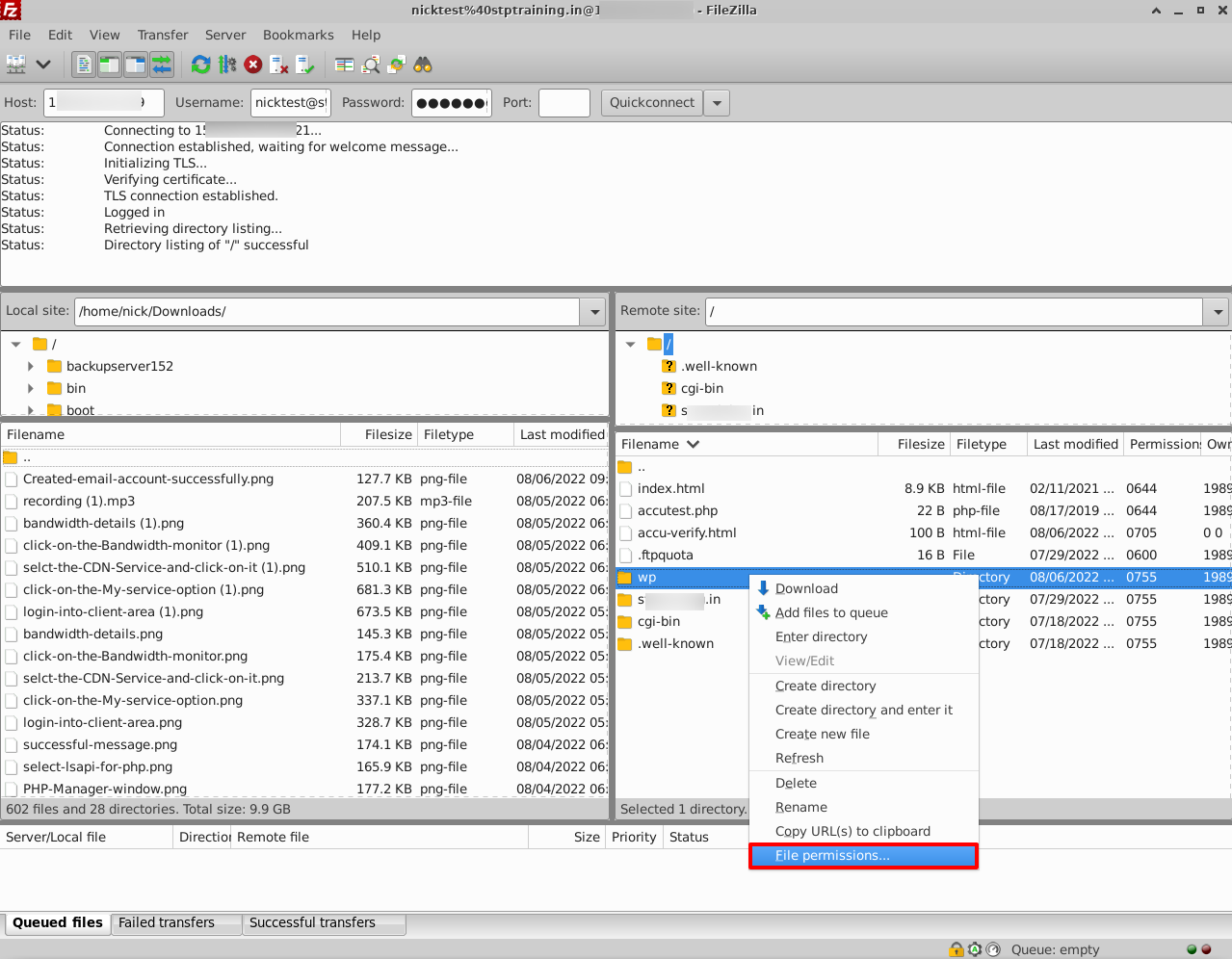The image size is (1232, 959).
Task: Sort local list by Filesize header
Action: (379, 434)
